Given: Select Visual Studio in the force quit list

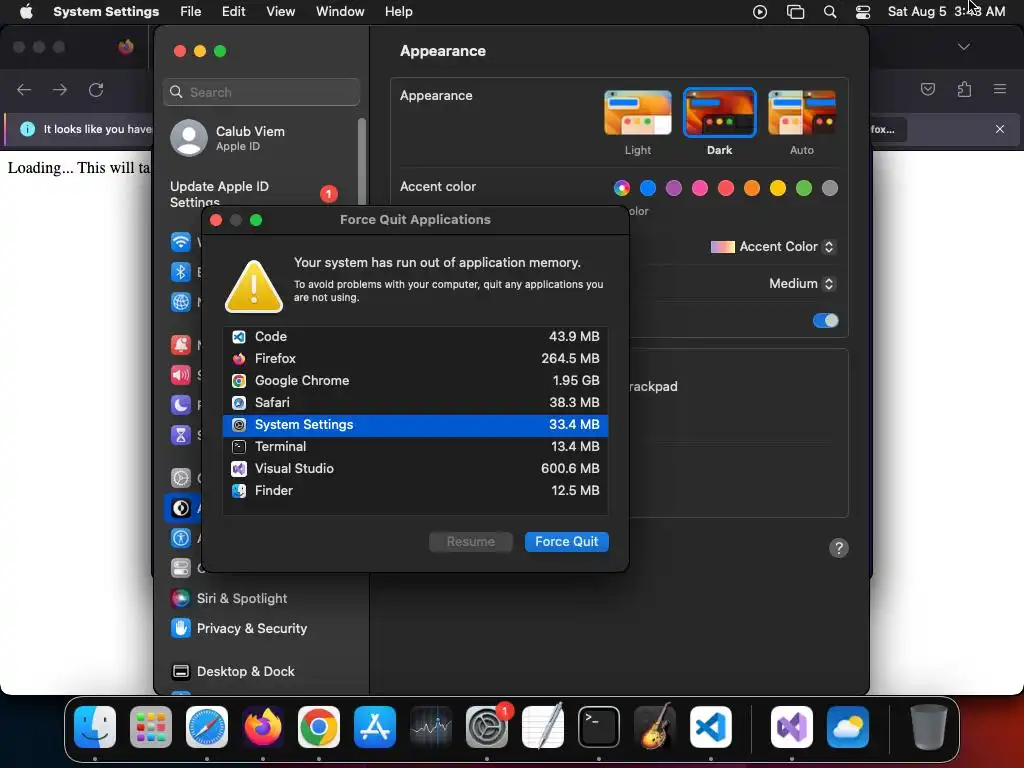Looking at the screenshot, I should point(415,469).
